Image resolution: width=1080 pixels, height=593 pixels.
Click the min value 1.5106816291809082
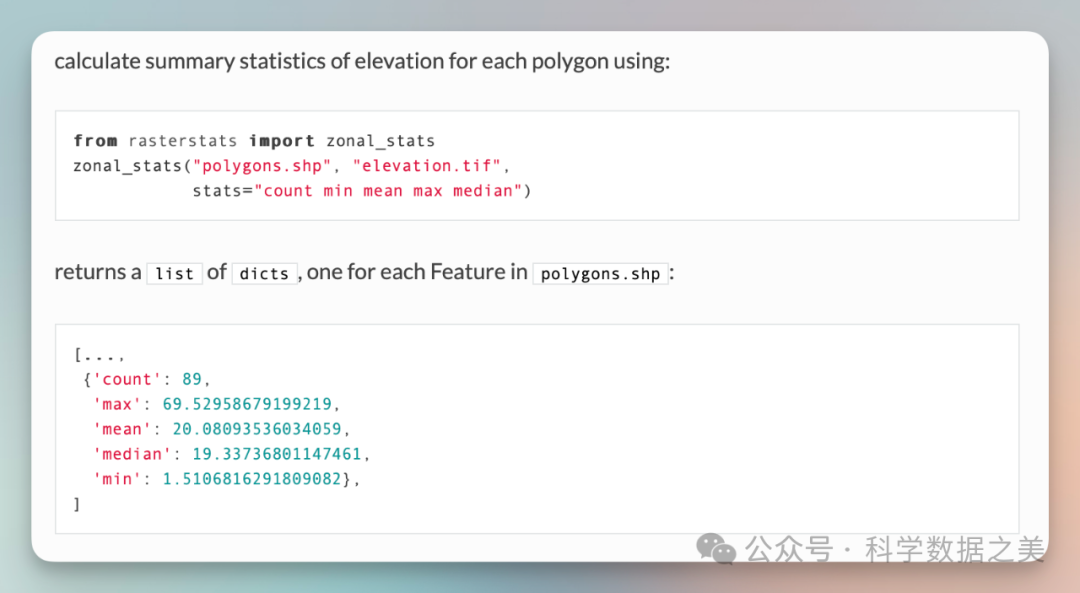tap(252, 480)
